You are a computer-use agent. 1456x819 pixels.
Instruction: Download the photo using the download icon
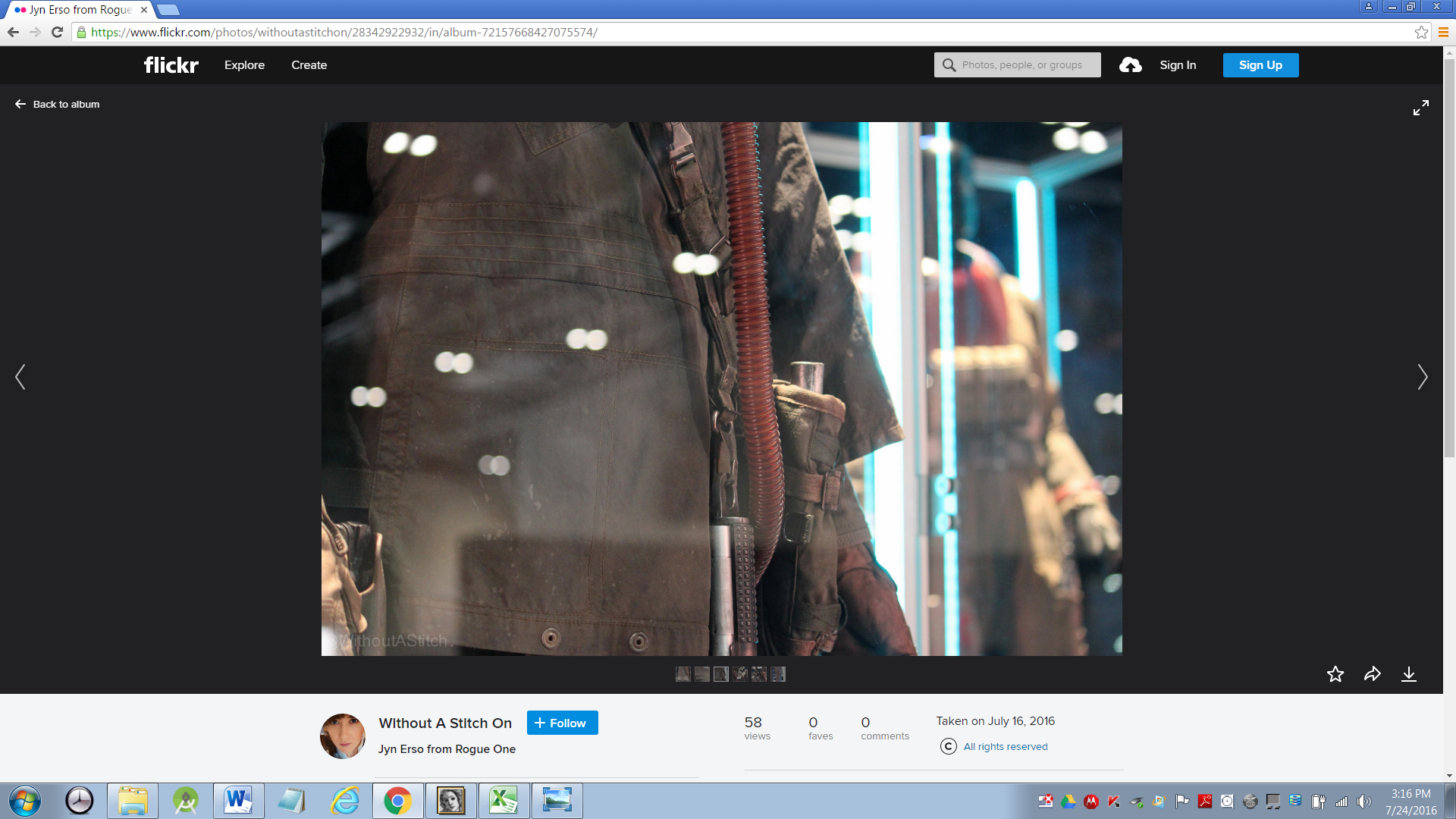coord(1409,674)
